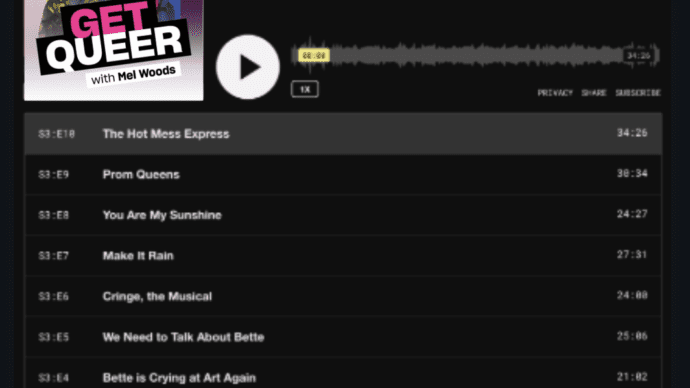The image size is (690, 388).
Task: Select episode You Are My Sunshine
Action: (343, 215)
